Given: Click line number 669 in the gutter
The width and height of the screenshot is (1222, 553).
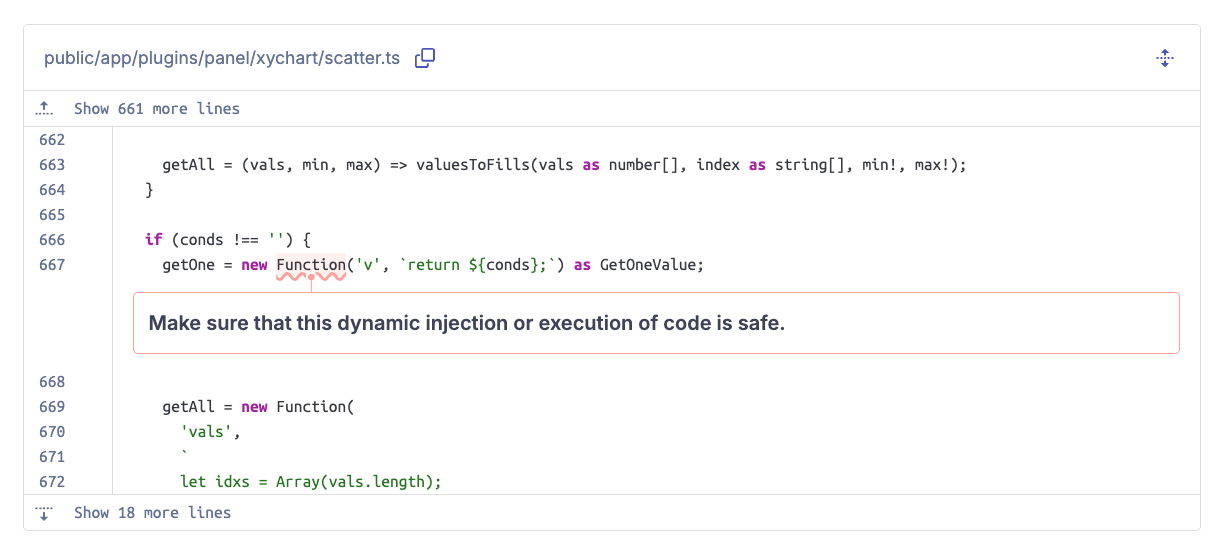Looking at the screenshot, I should coord(52,407).
